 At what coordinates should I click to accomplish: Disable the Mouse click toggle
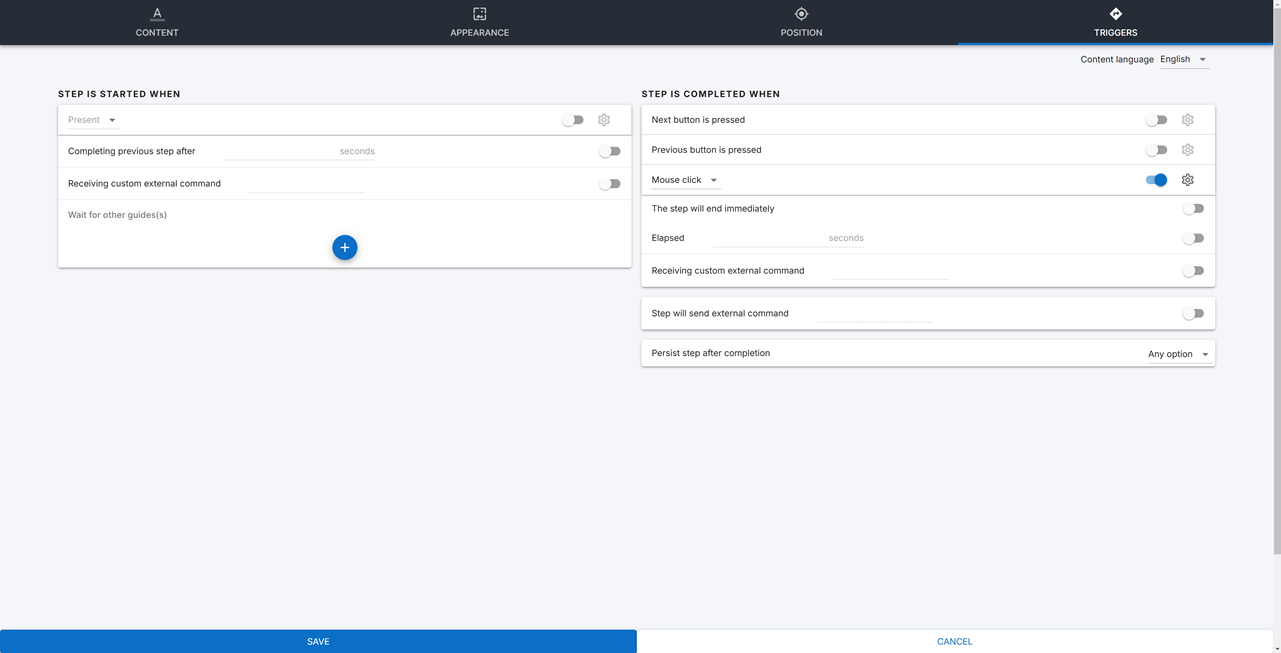[x=1156, y=180]
